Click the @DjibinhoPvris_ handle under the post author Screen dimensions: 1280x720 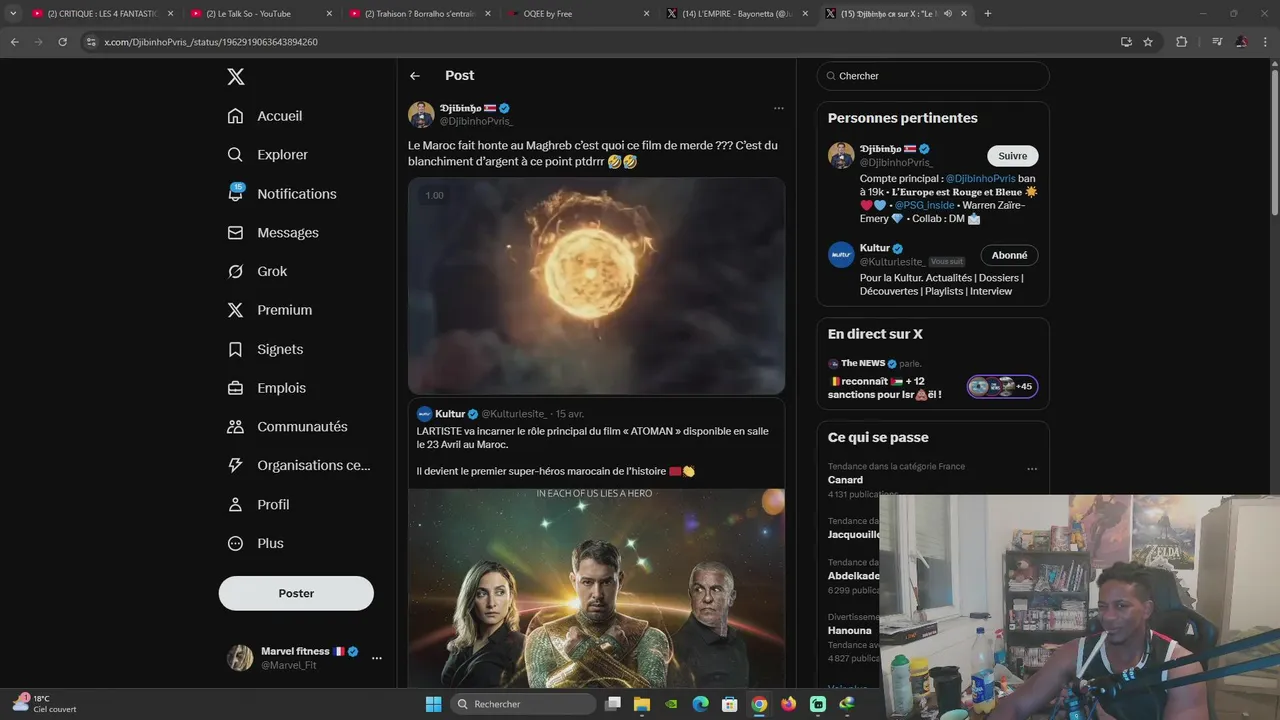476,121
